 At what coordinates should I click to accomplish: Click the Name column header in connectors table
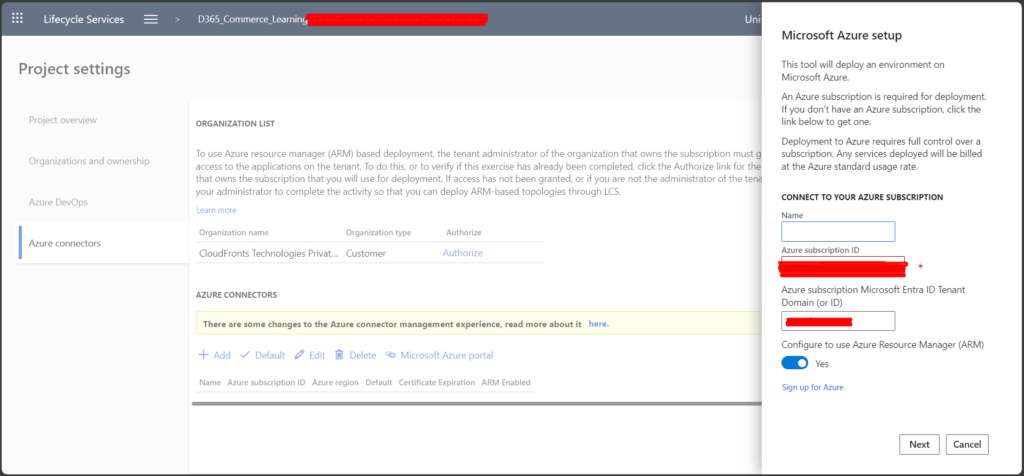pos(210,383)
